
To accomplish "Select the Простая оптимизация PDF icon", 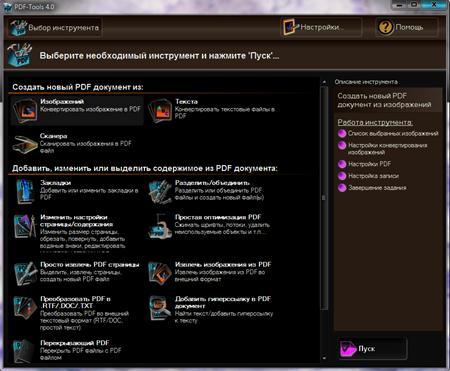I will click(x=159, y=227).
